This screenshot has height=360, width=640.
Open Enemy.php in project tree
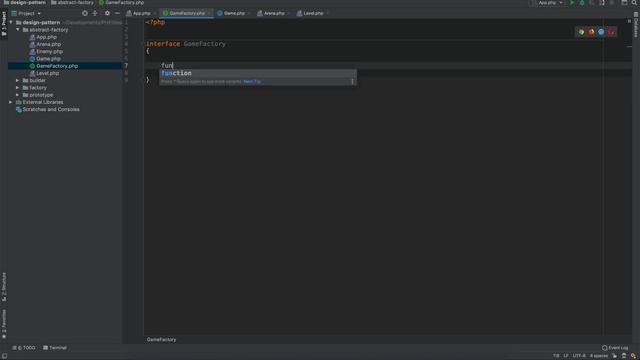pyautogui.click(x=49, y=51)
